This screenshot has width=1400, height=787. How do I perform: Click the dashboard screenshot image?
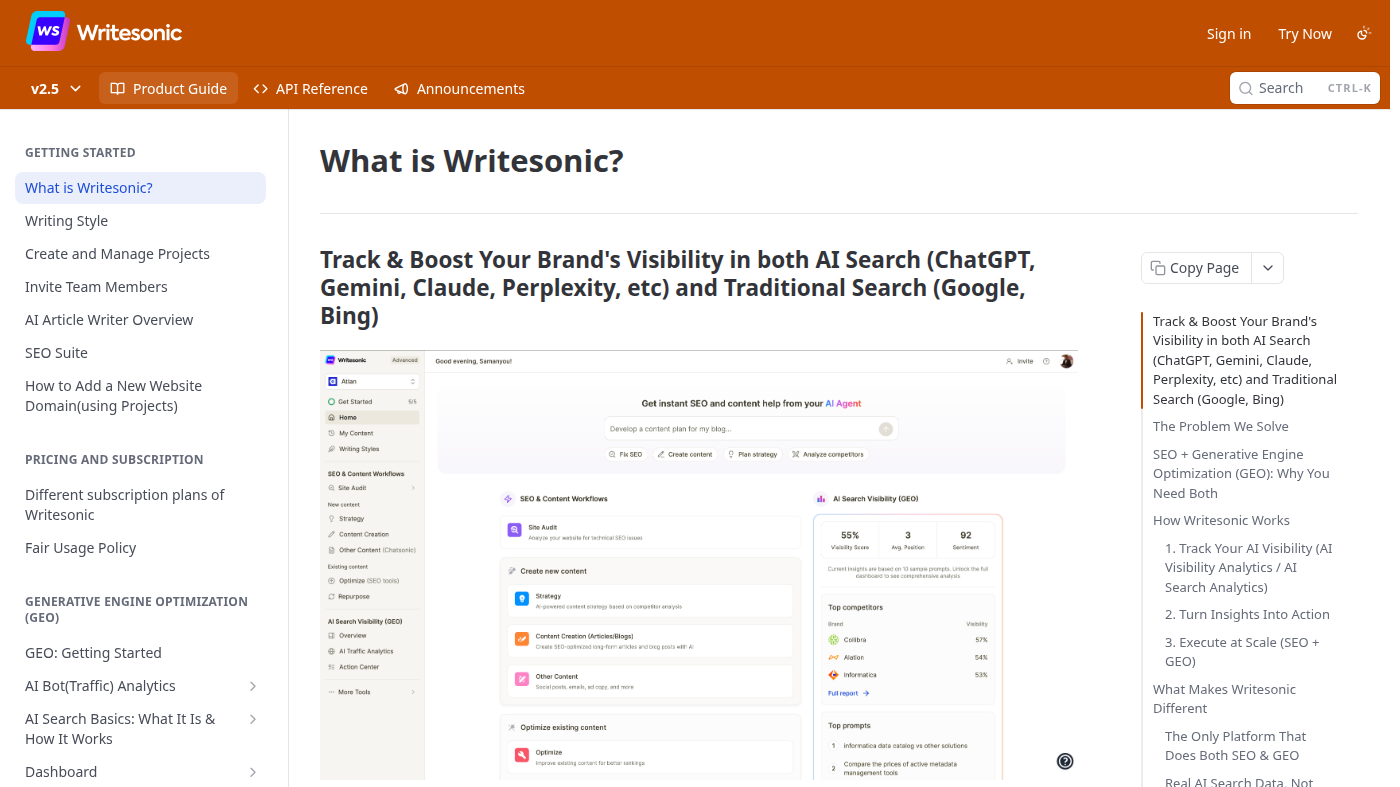pos(698,565)
